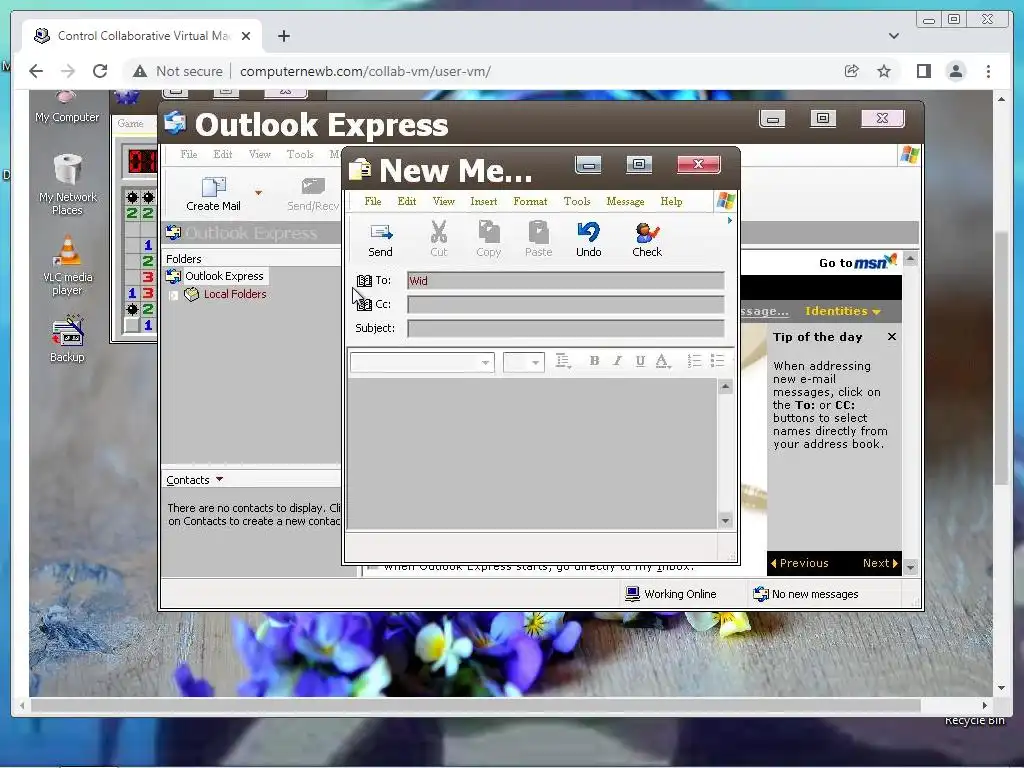Image resolution: width=1024 pixels, height=768 pixels.
Task: Click the Send button in New Message
Action: (380, 240)
